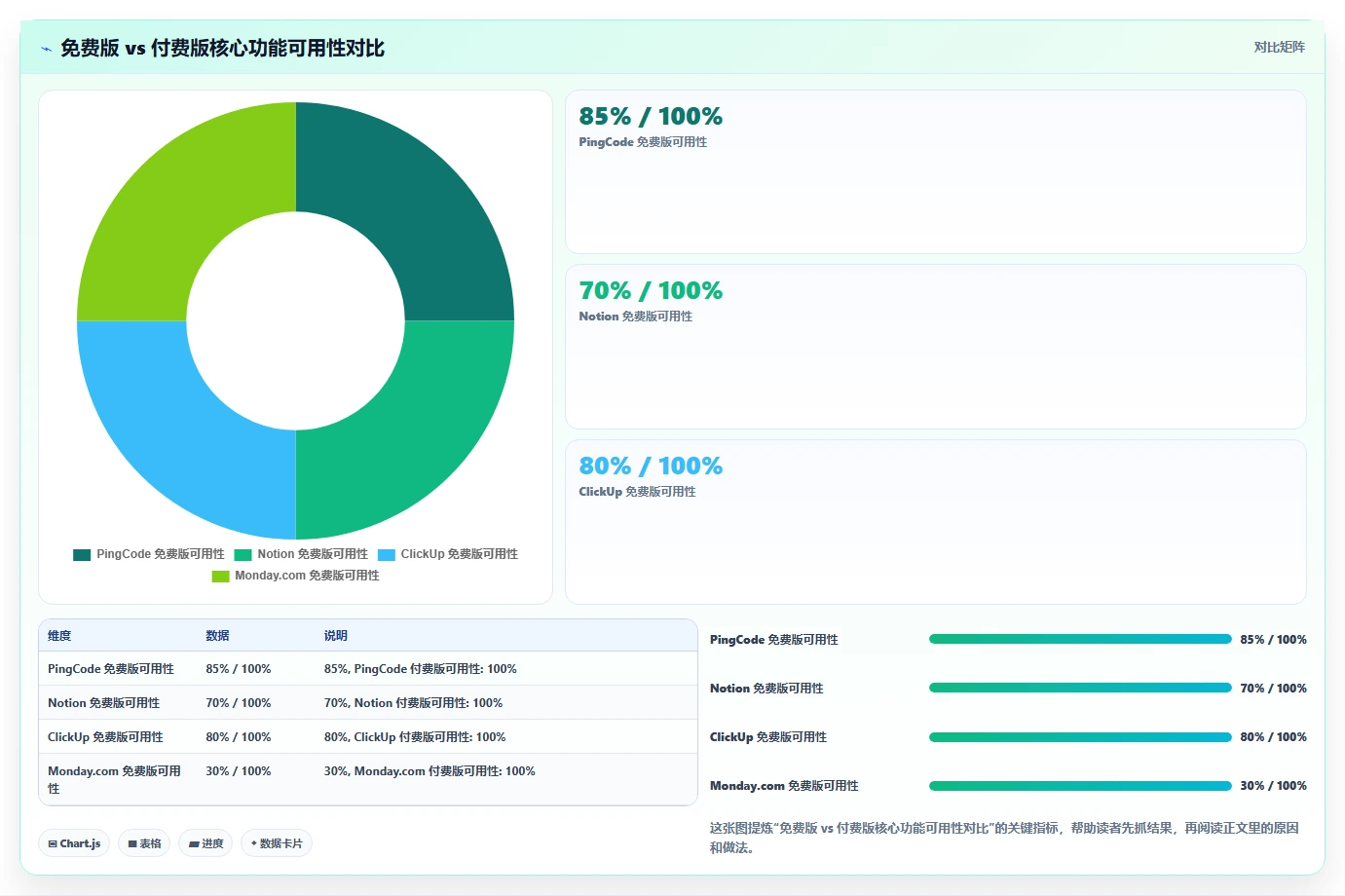This screenshot has width=1345, height=896.
Task: Click the 30% / 100% progress value
Action: tap(1273, 786)
